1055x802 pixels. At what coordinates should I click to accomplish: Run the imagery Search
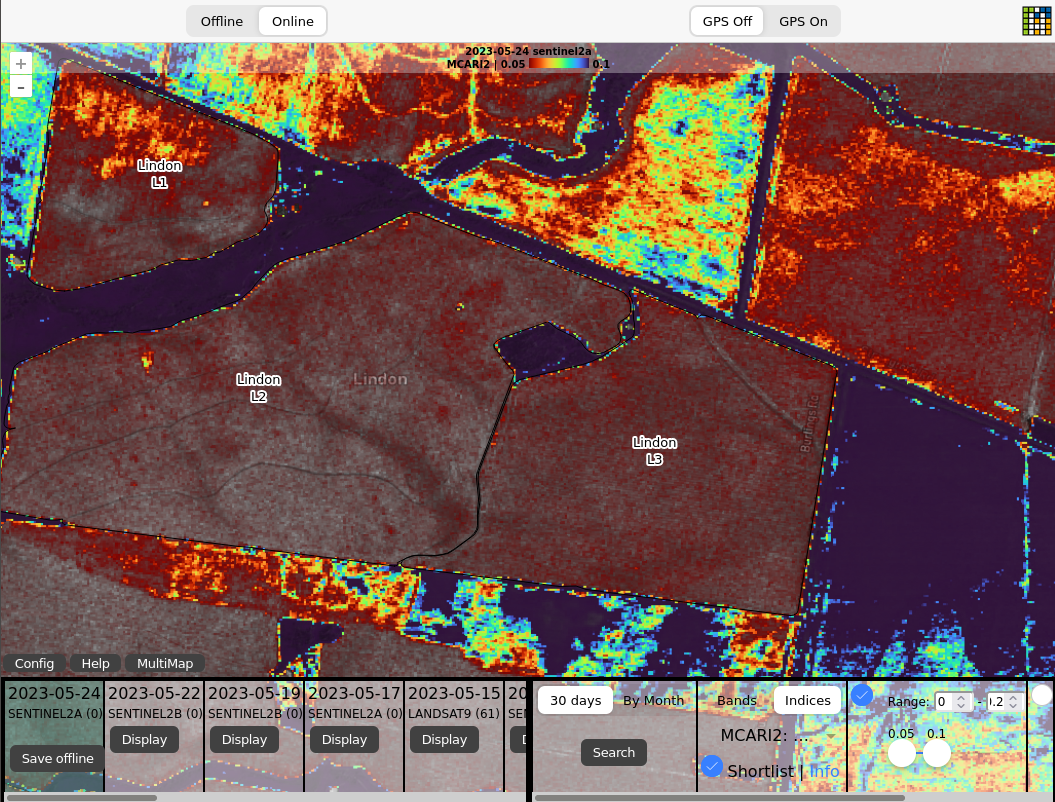614,752
